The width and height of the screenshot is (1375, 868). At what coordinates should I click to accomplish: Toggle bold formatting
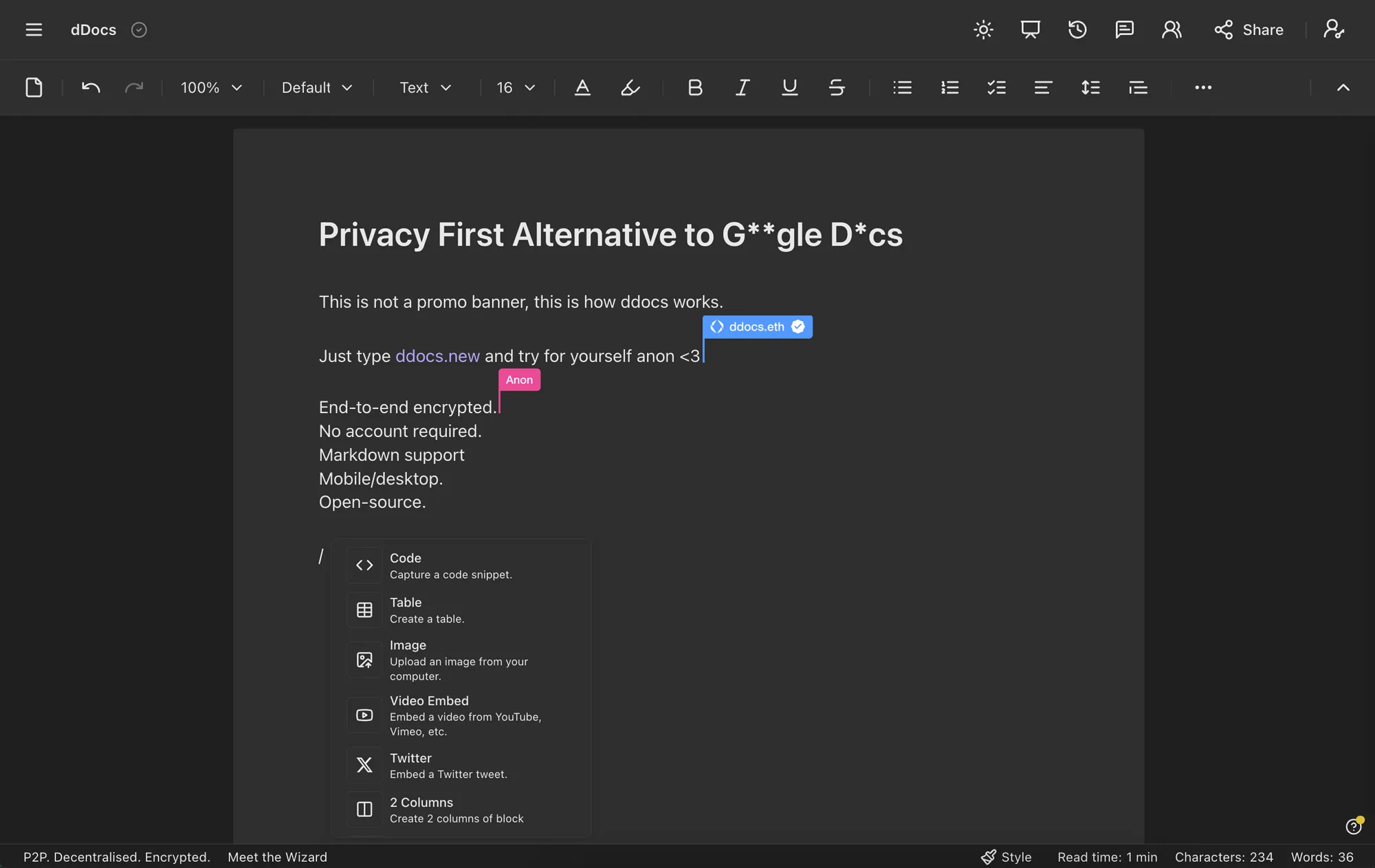click(x=694, y=87)
